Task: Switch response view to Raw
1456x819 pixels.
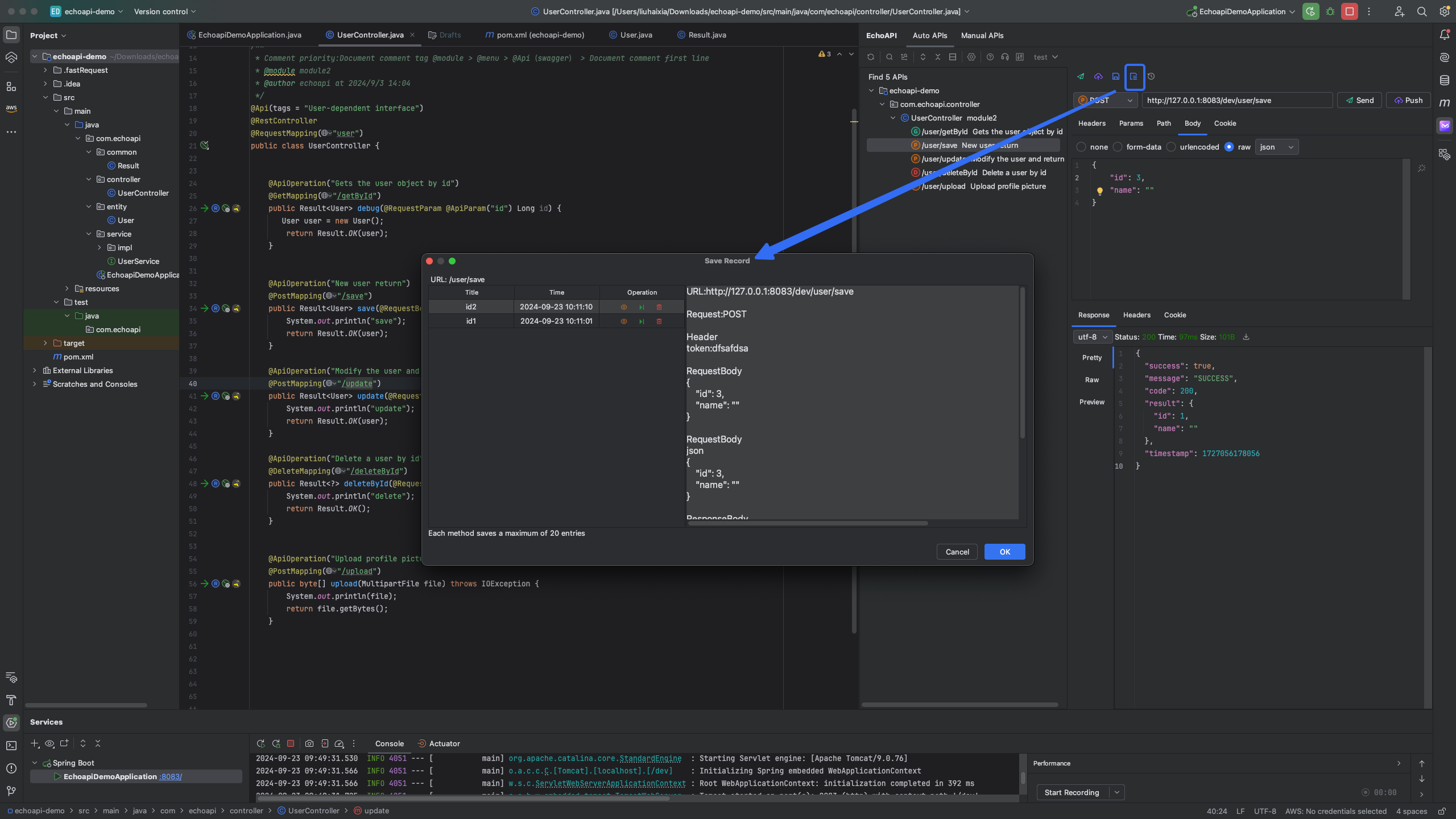Action: pos(1091,380)
